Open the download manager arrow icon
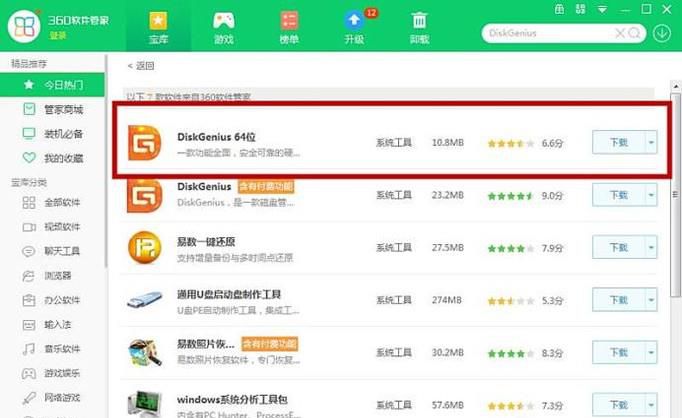 click(662, 33)
